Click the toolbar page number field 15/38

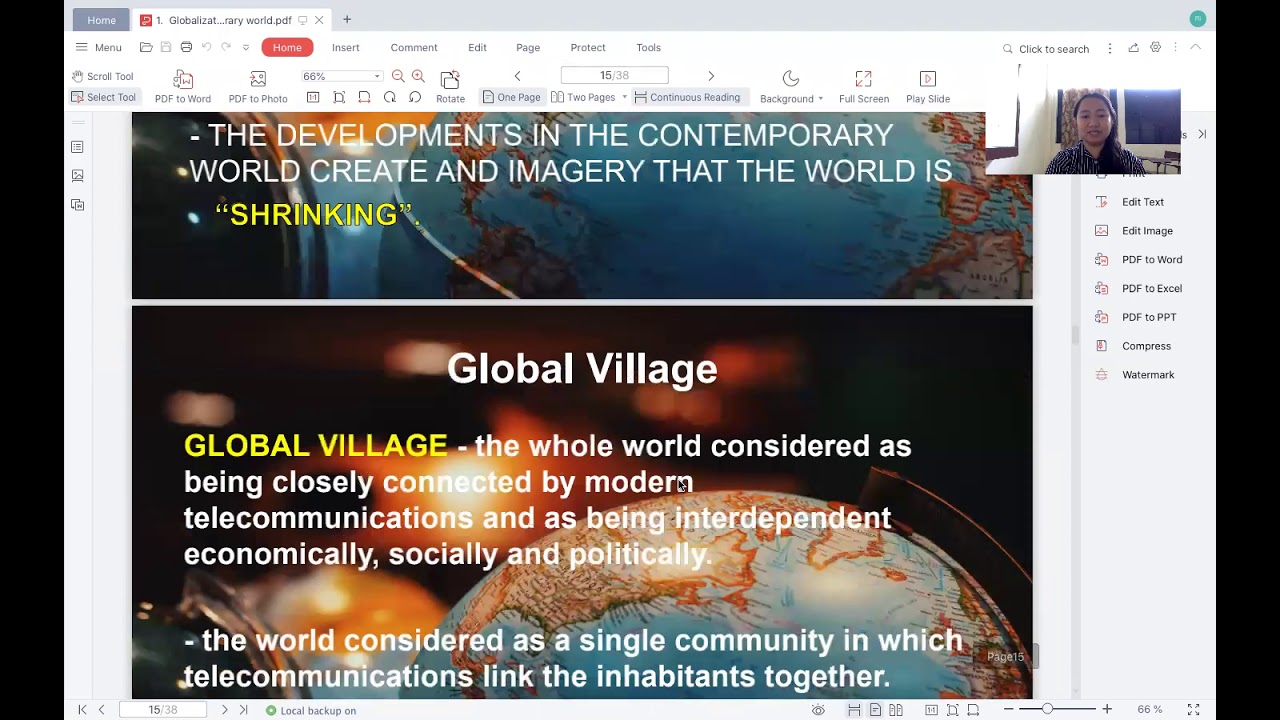click(614, 76)
